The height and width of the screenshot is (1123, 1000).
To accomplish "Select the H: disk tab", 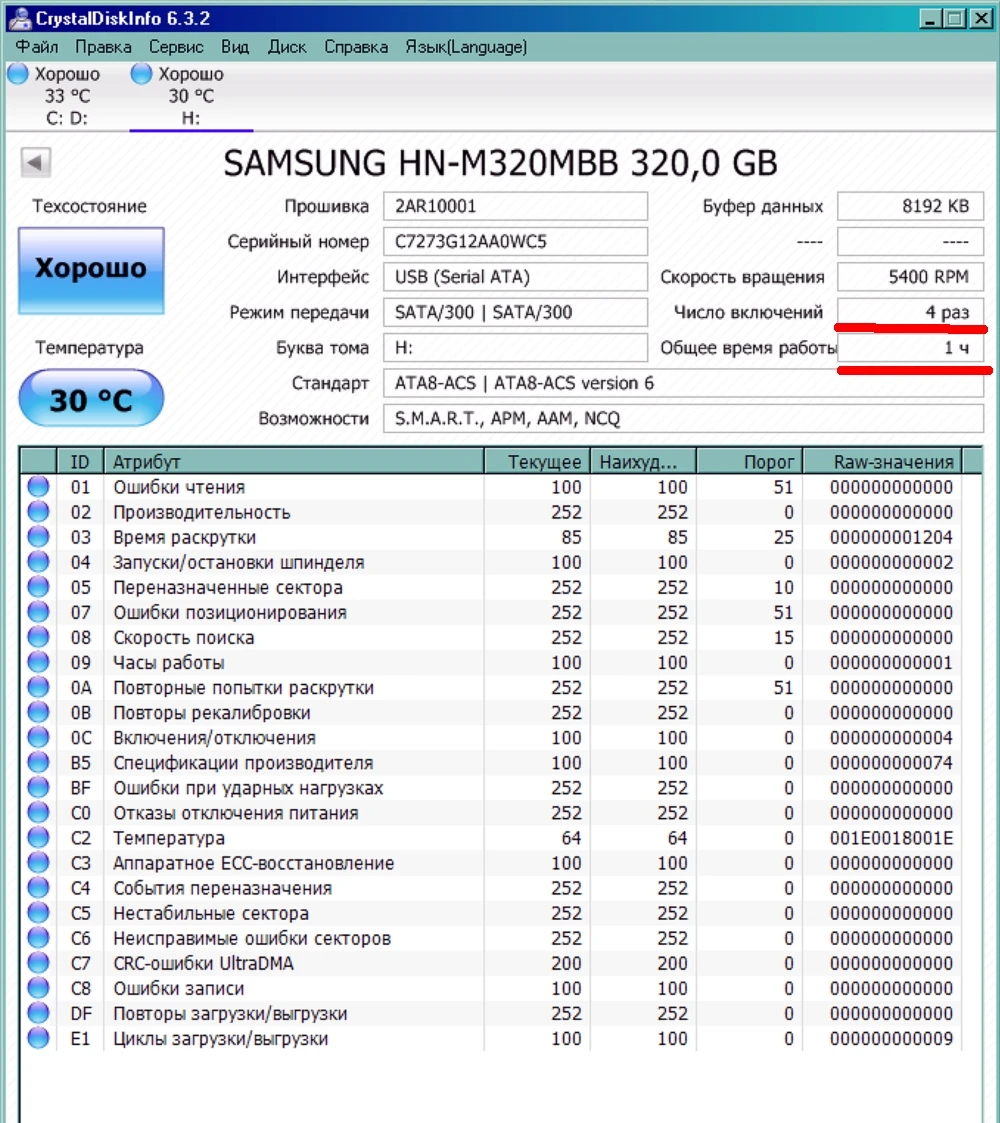I will point(191,96).
